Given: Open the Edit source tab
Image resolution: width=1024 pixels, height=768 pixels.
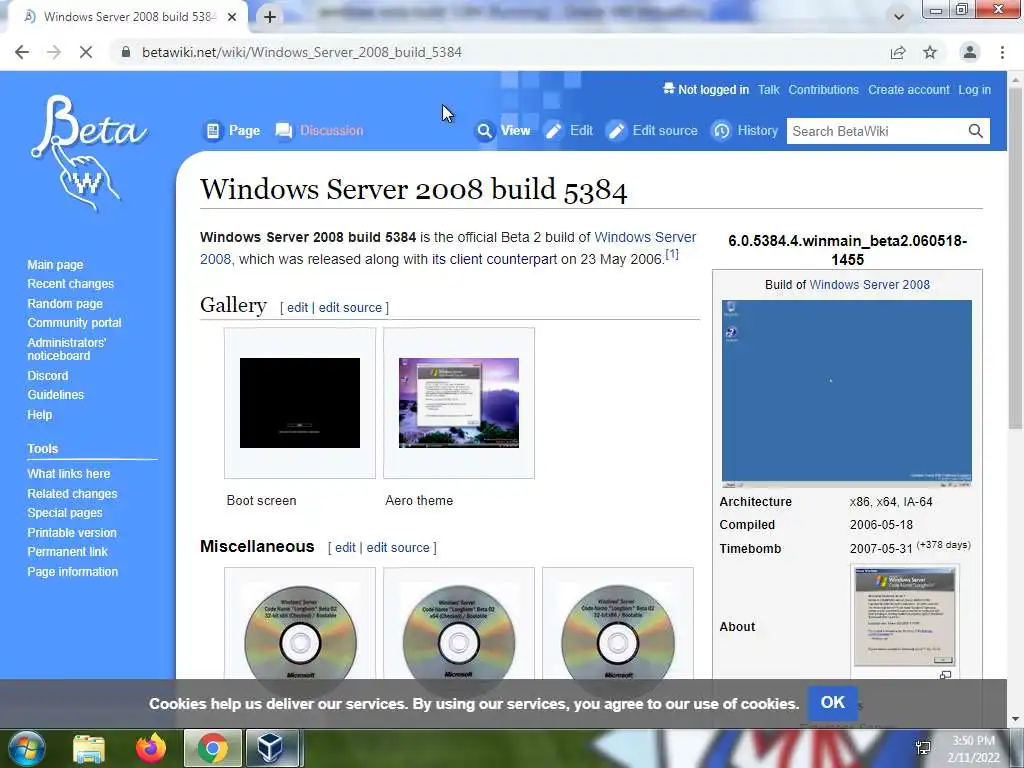Looking at the screenshot, I should (x=652, y=131).
